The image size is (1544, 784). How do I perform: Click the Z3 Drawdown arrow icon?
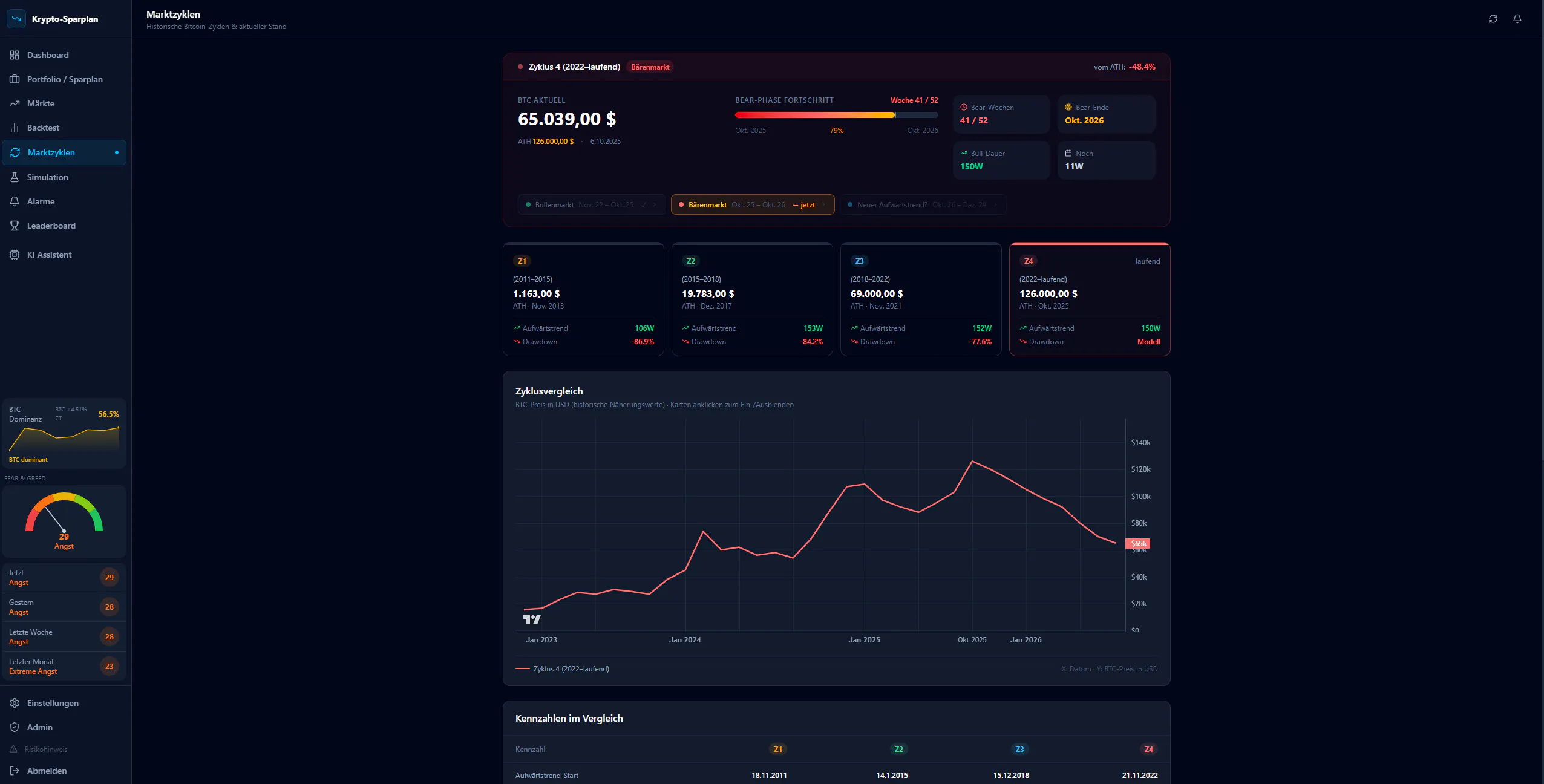point(854,342)
